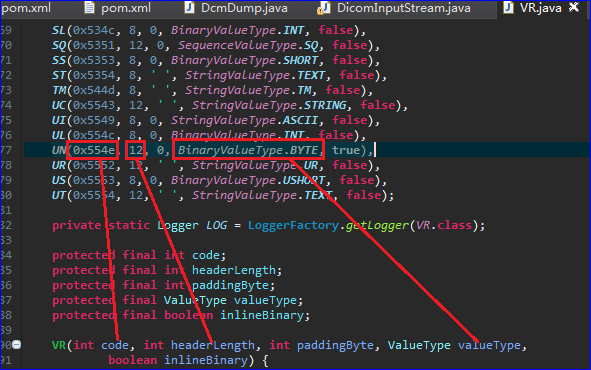Screen dimensions: 591x370
Task: Click the inlineBinary field declaration
Action: 262,315
